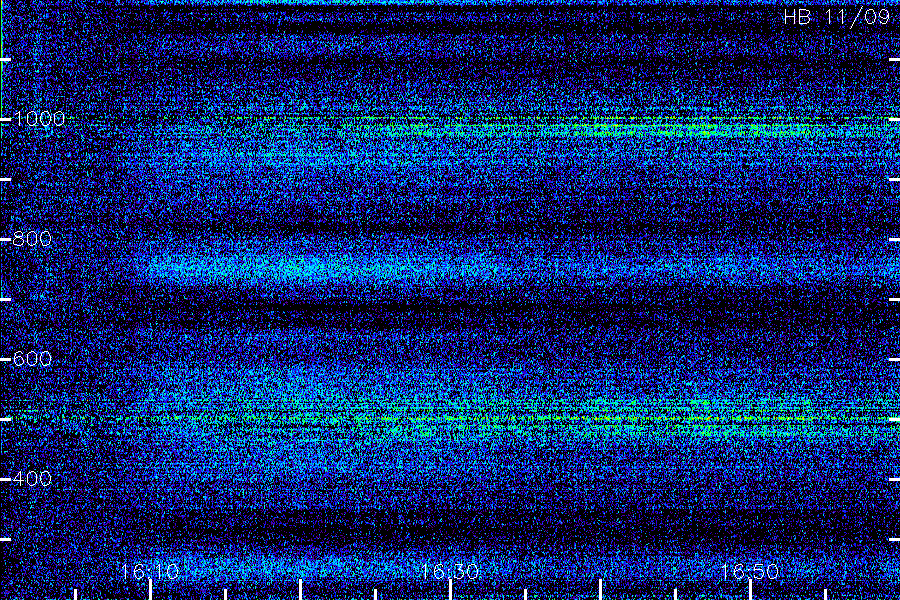
Task: Click the HB 11/09 header text
Action: pyautogui.click(x=836, y=17)
